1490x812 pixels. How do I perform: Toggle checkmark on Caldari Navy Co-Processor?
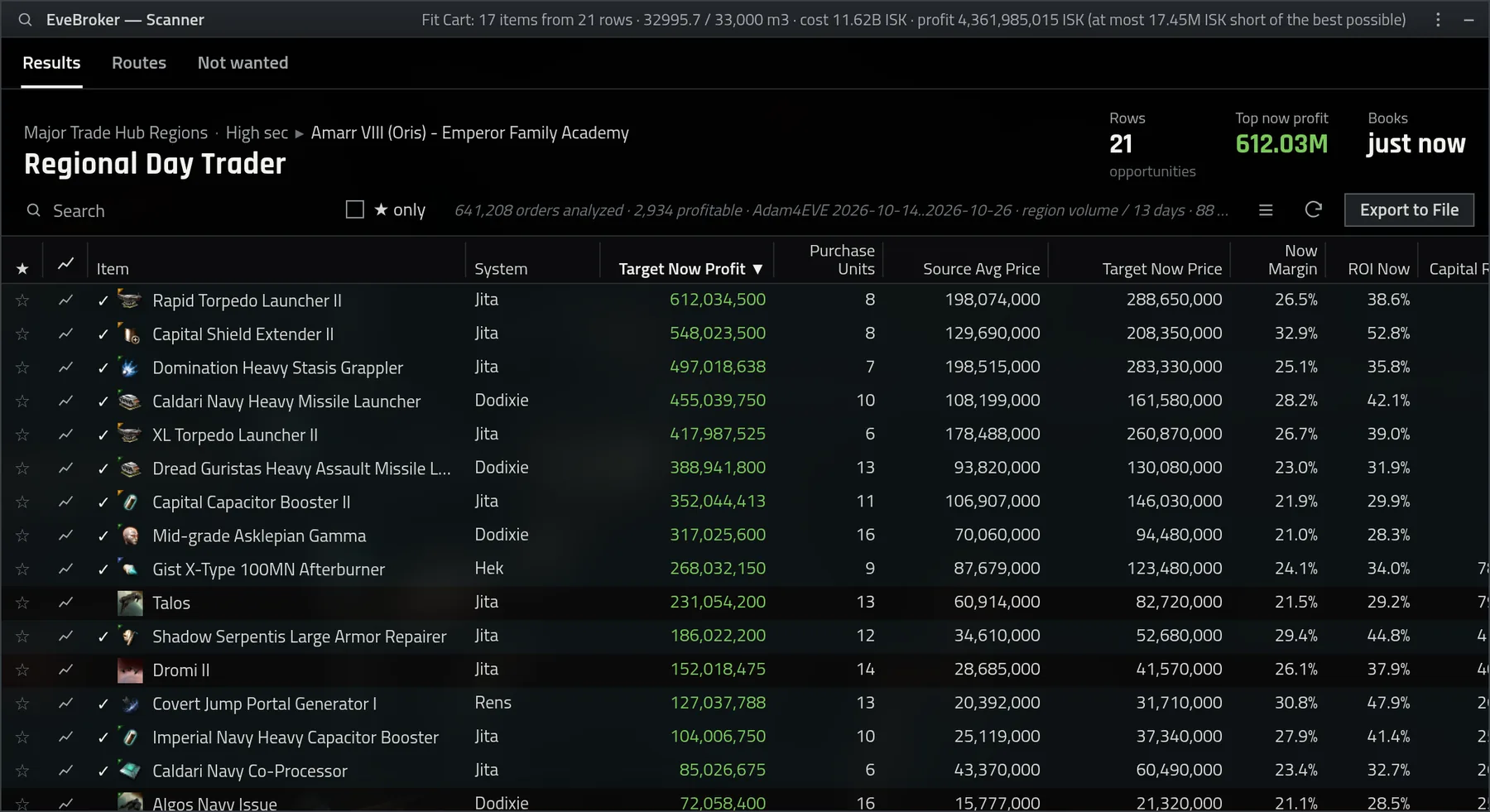coord(103,771)
